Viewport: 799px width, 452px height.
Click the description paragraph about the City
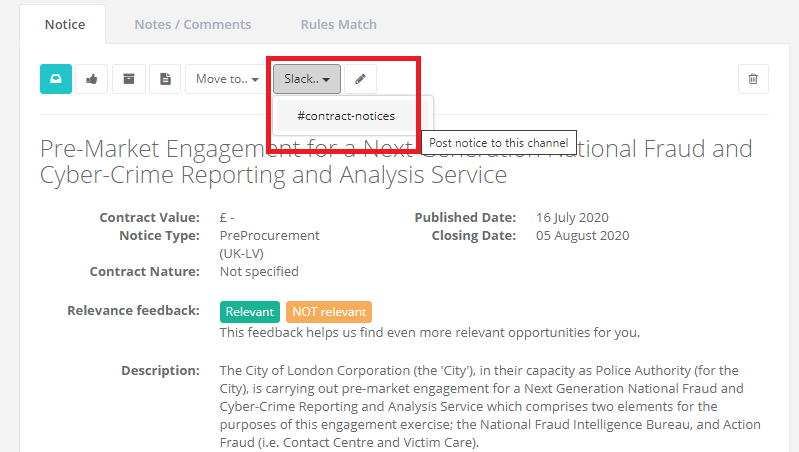click(x=480, y=406)
